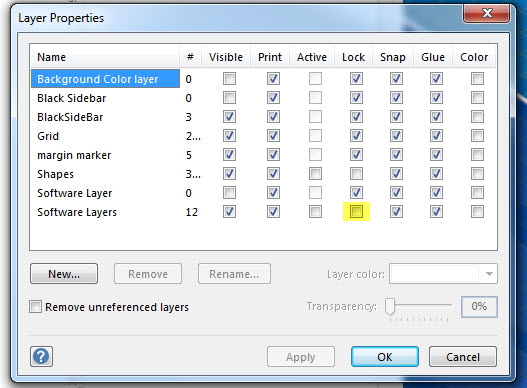Confirm with the OK button

[x=385, y=356]
